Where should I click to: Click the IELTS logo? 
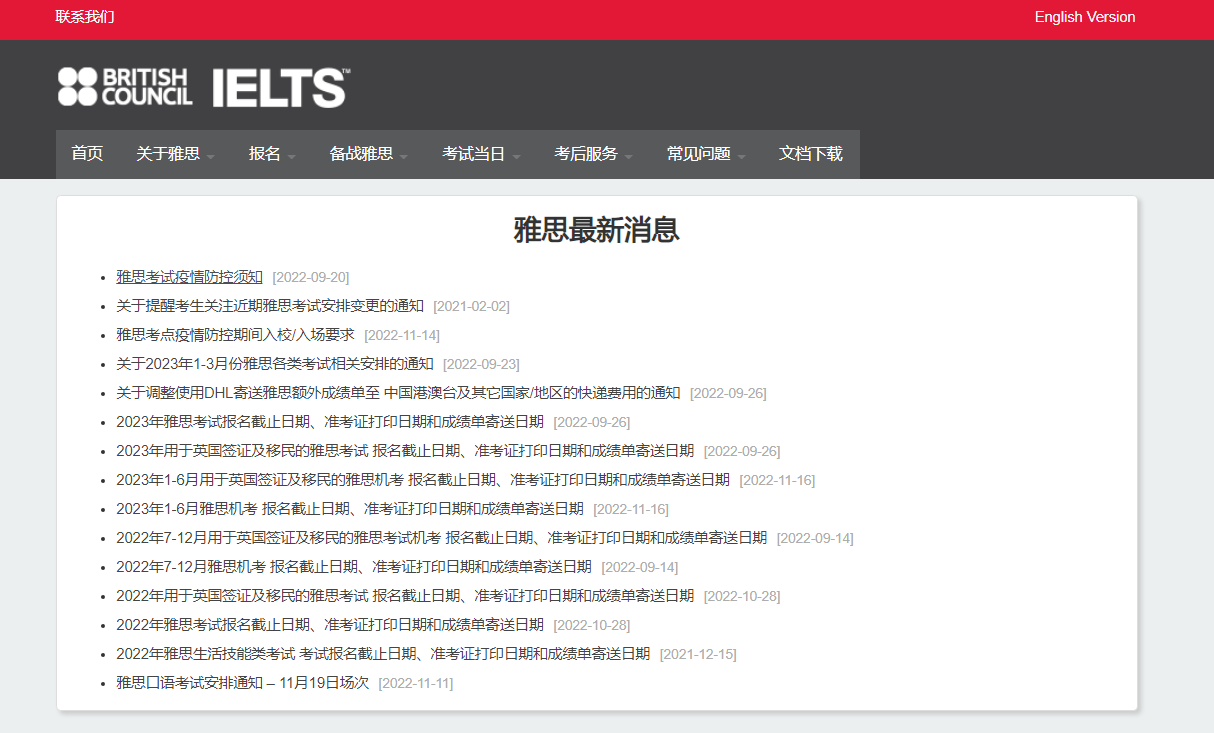click(x=281, y=87)
